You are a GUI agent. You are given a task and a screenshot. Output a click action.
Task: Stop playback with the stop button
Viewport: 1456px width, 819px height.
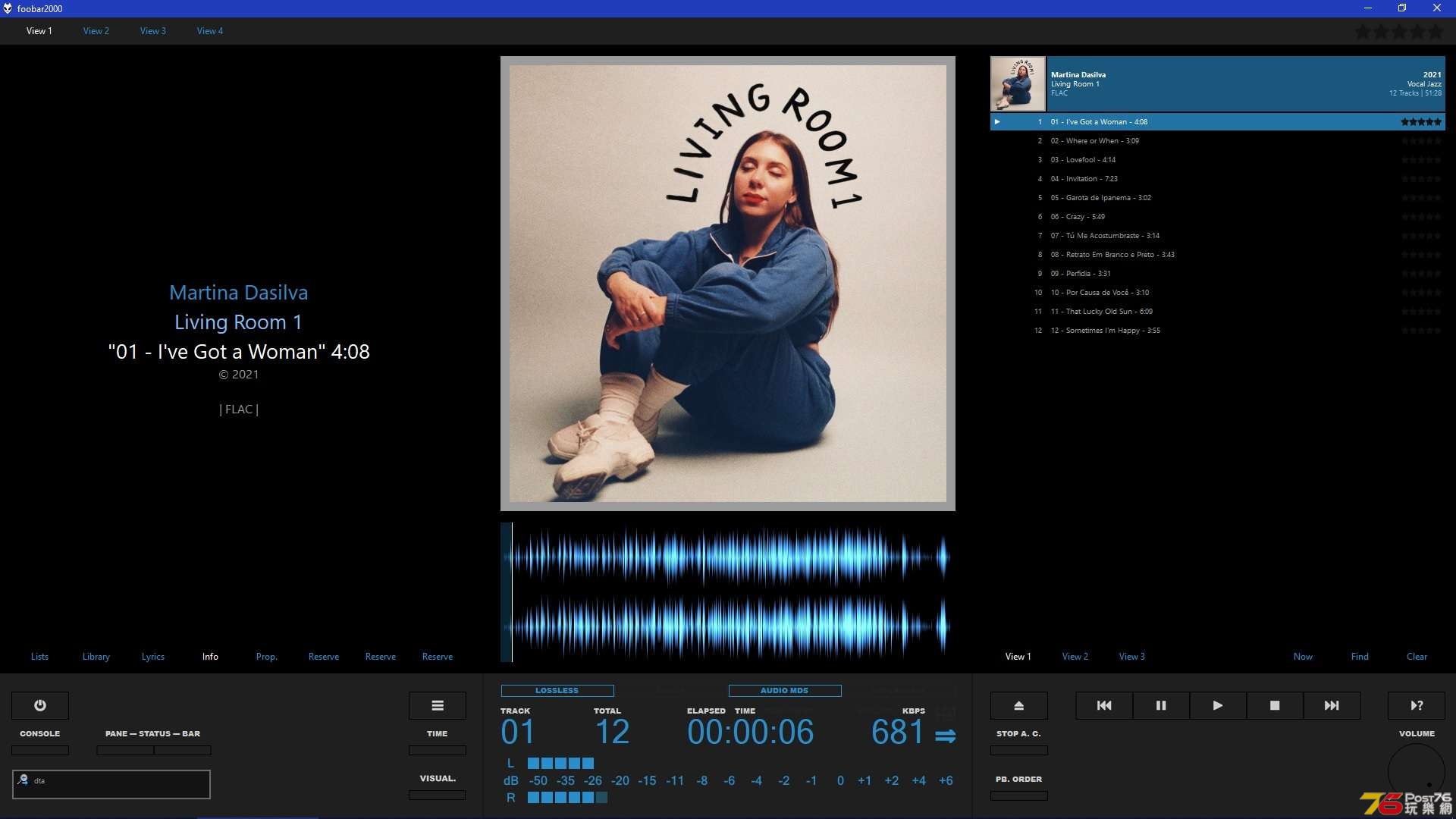tap(1275, 705)
